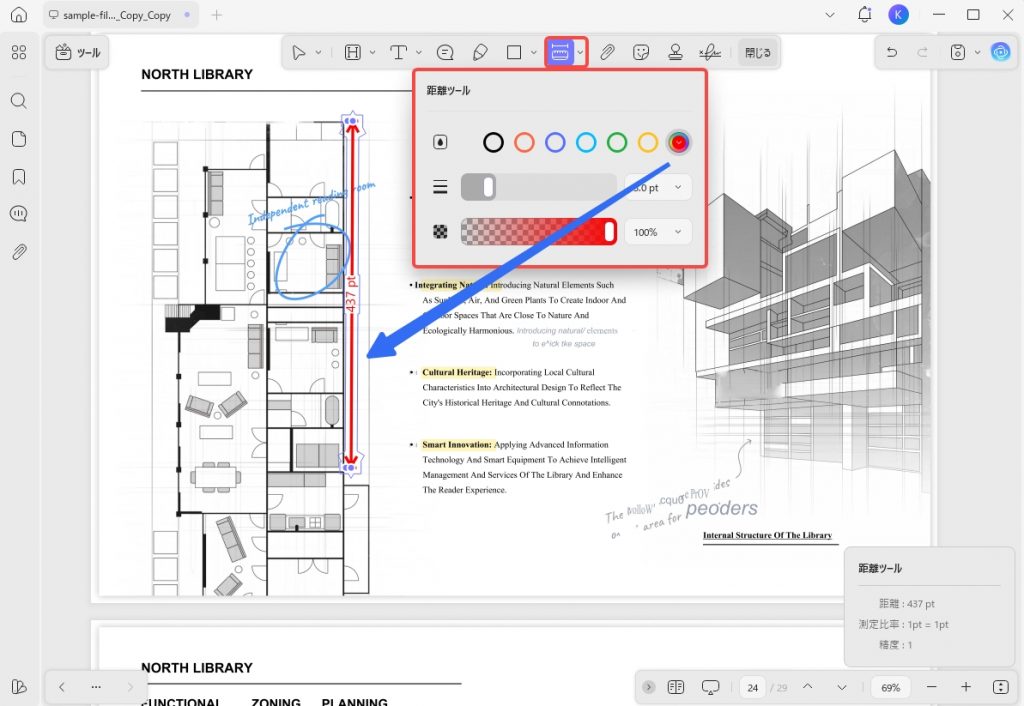This screenshot has height=706, width=1024.
Task: Click the UPDF logo icon at bottom-left
Action: [19, 686]
